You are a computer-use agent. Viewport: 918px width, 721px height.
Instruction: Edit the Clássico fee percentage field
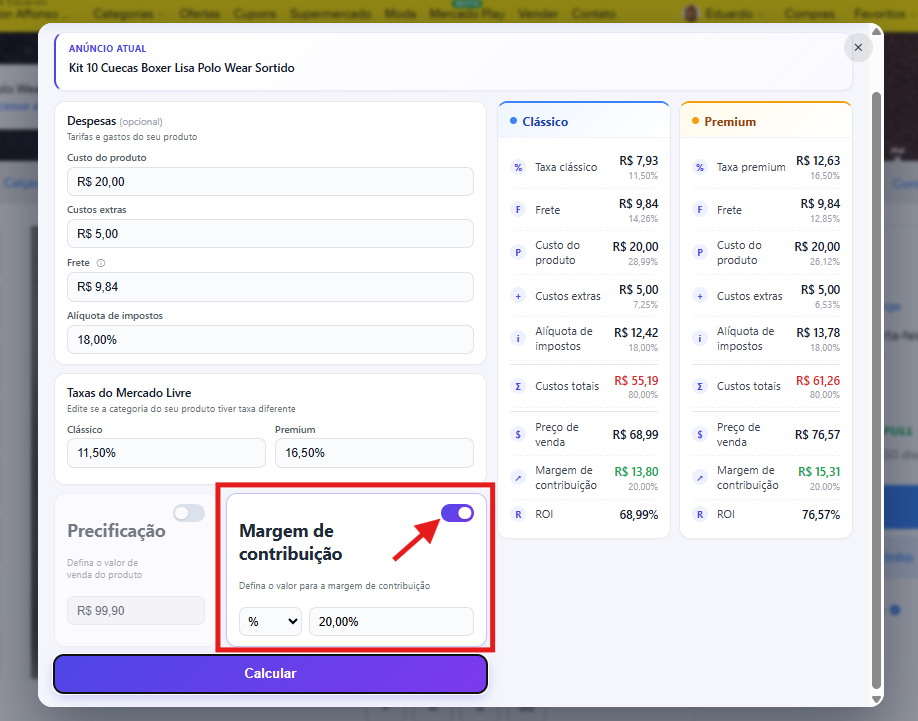[x=166, y=453]
